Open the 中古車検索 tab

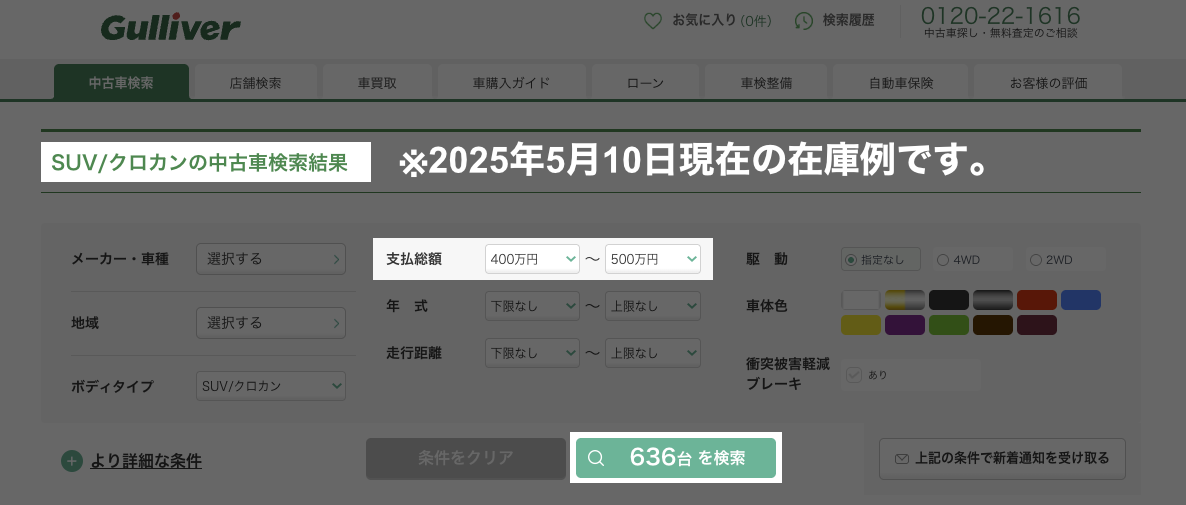121,82
